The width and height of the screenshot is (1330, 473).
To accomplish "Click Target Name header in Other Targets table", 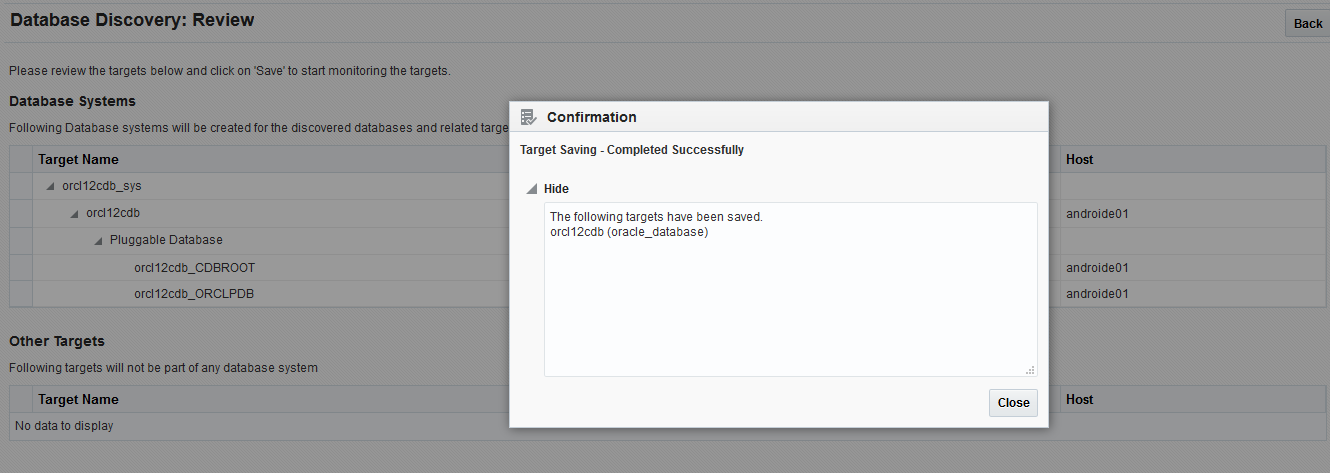I will pos(78,399).
